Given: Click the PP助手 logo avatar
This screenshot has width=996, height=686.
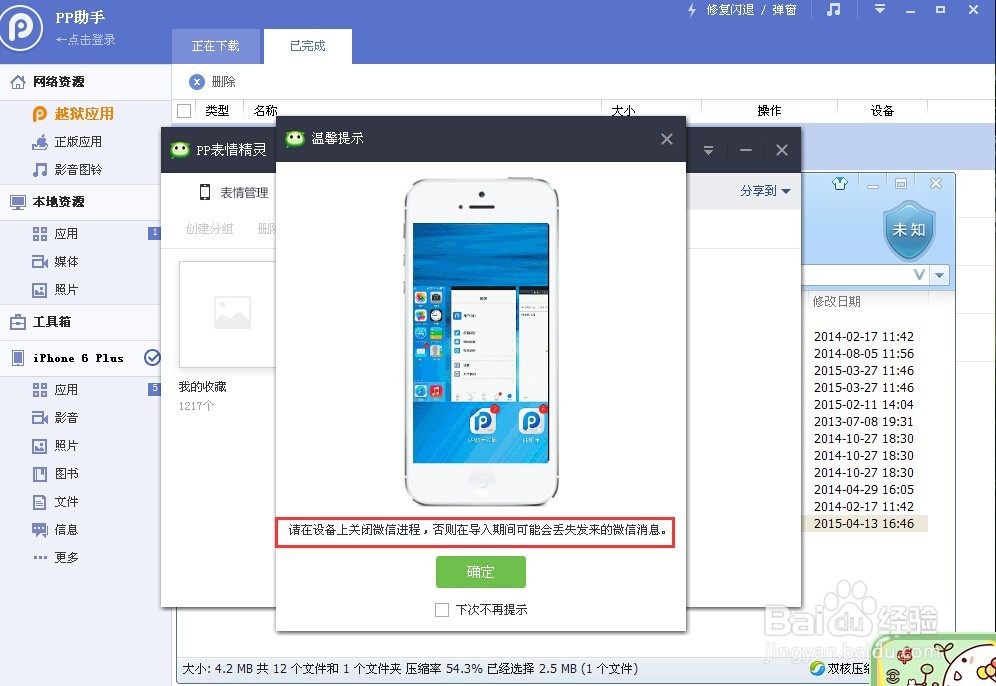Looking at the screenshot, I should [x=20, y=28].
